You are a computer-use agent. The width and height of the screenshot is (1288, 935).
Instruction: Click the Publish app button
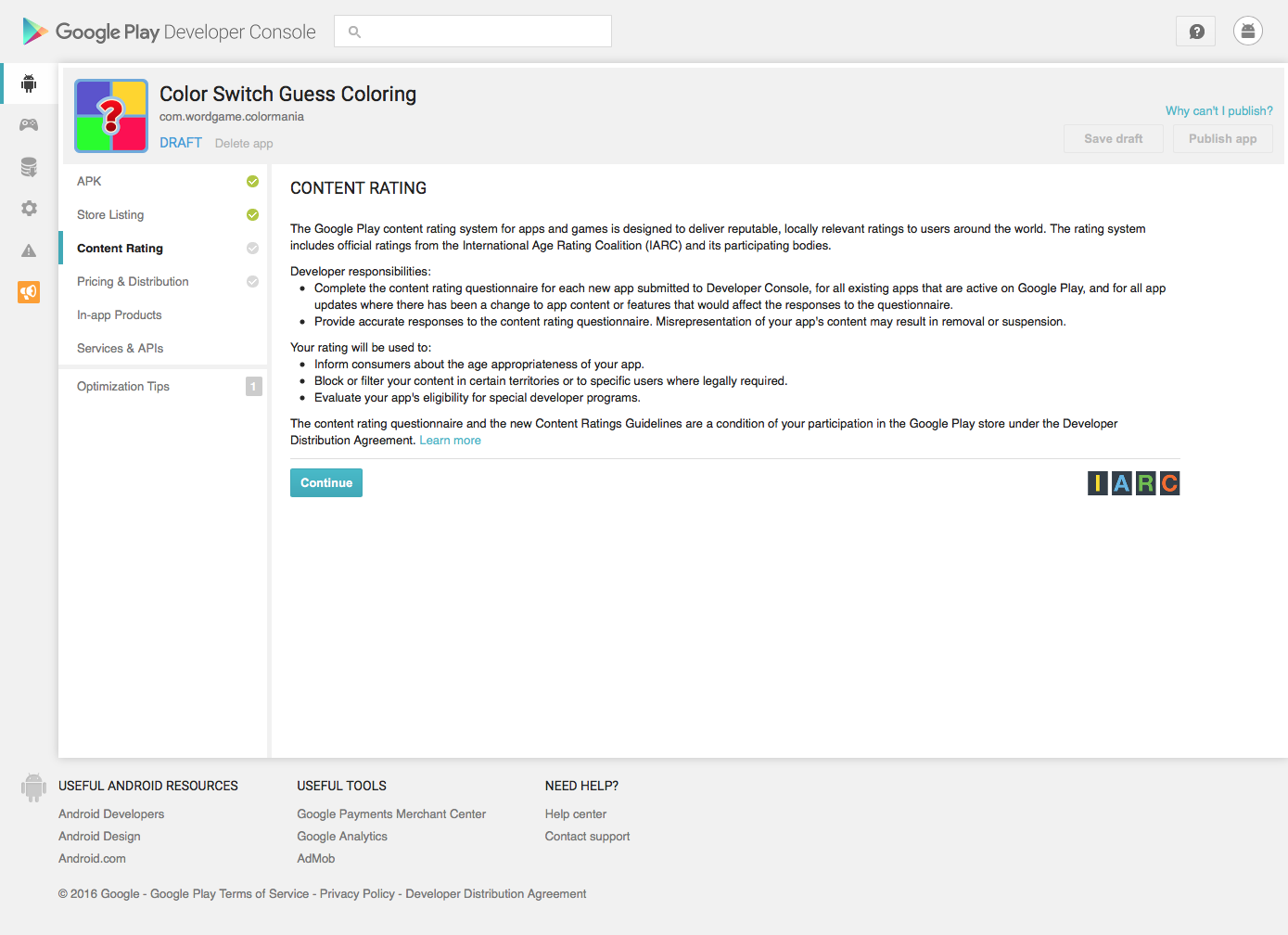tap(1222, 139)
